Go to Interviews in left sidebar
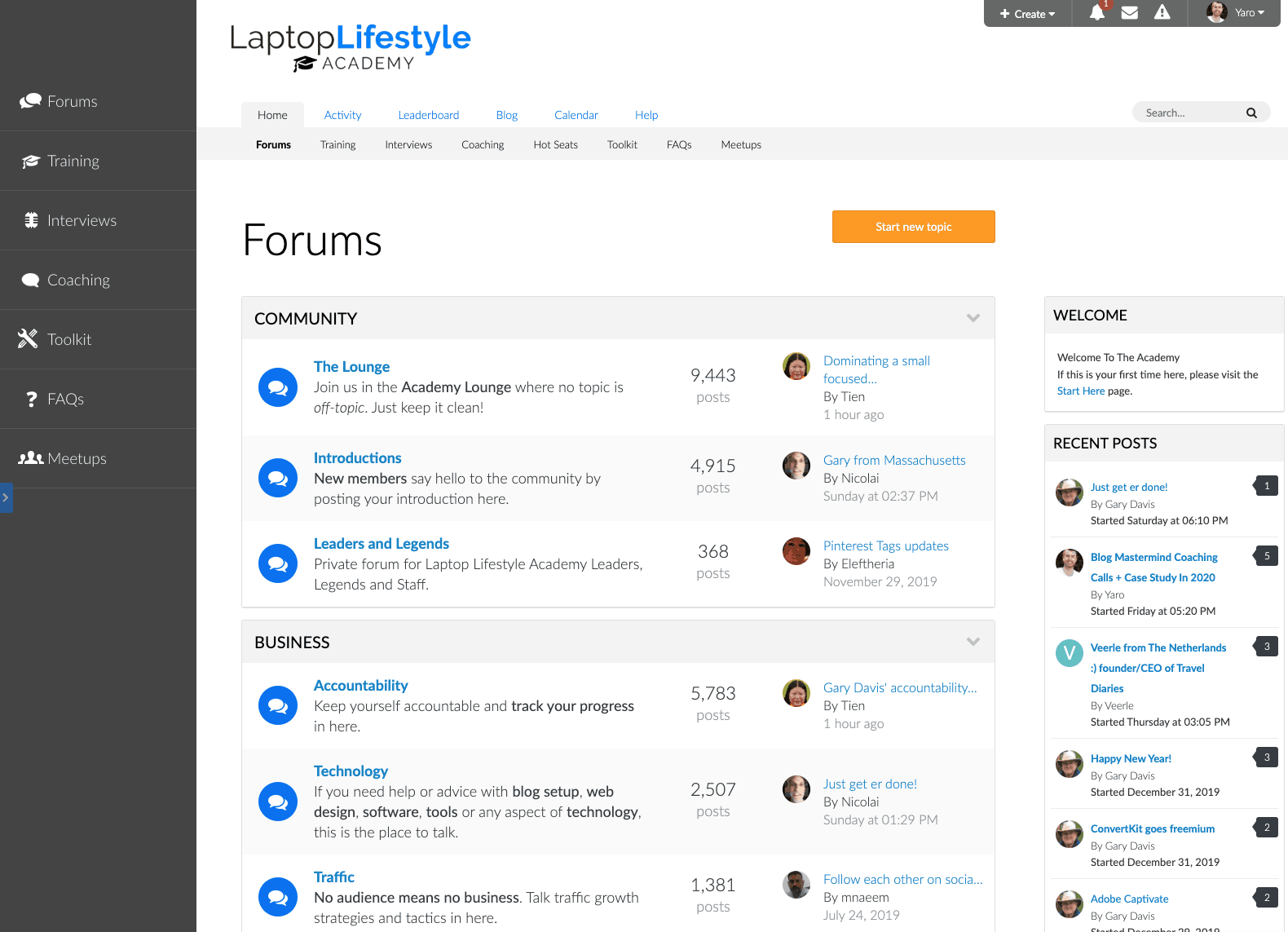 pyautogui.click(x=98, y=220)
